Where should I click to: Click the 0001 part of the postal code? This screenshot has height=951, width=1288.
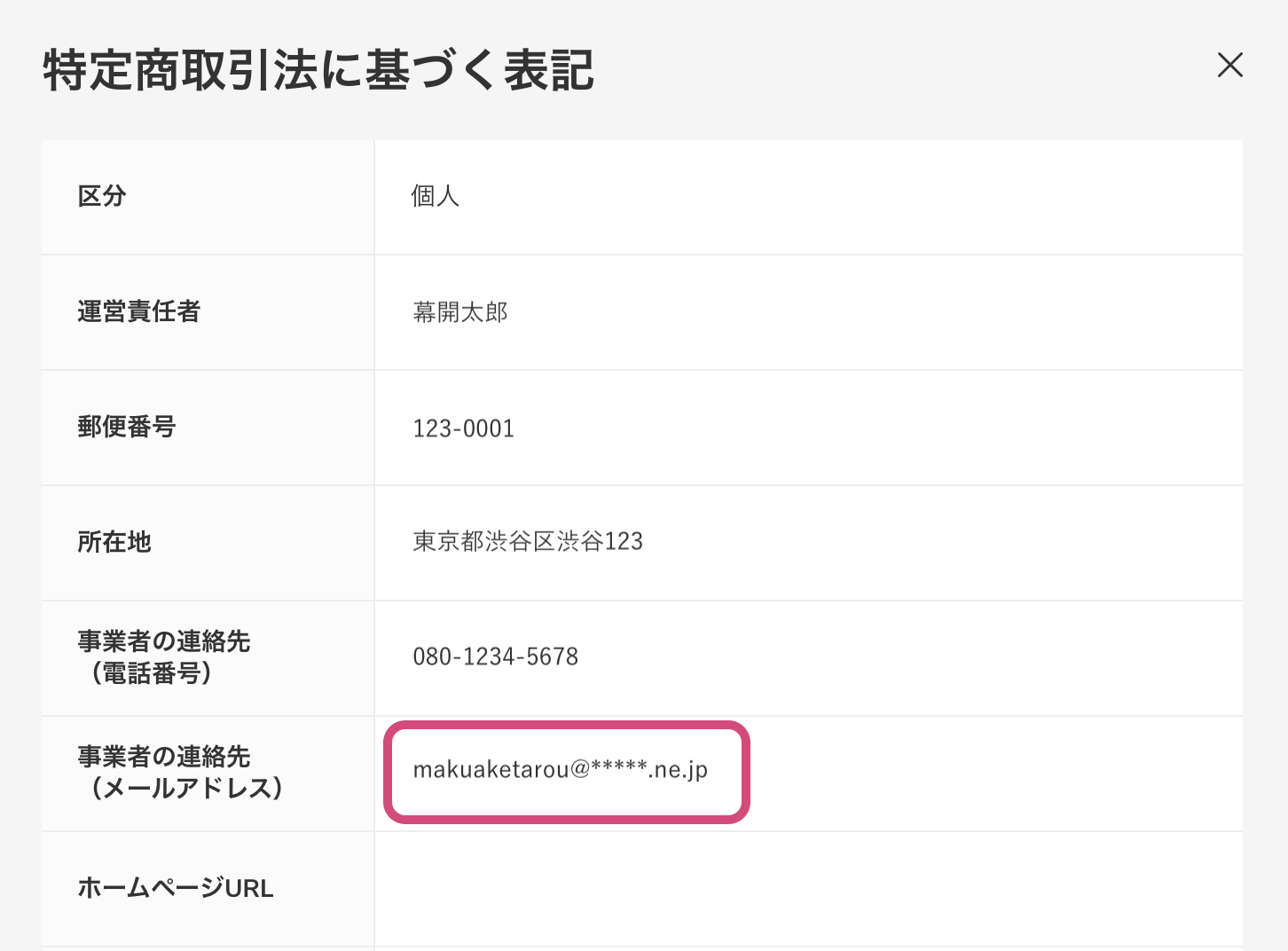point(489,428)
